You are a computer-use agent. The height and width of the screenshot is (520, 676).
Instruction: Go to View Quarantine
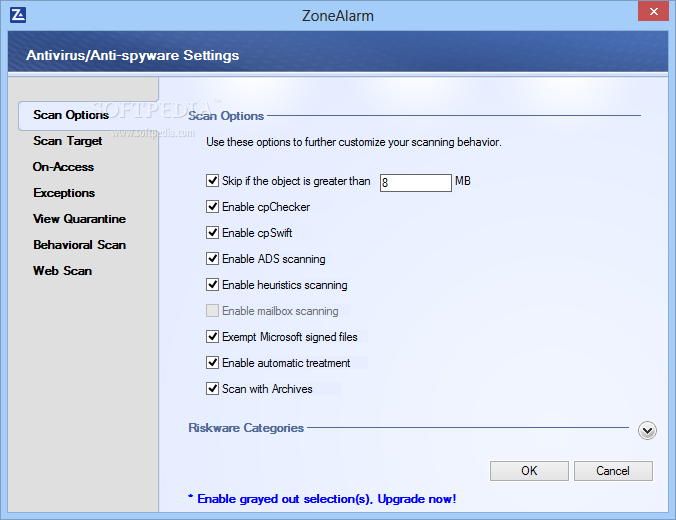tap(80, 219)
